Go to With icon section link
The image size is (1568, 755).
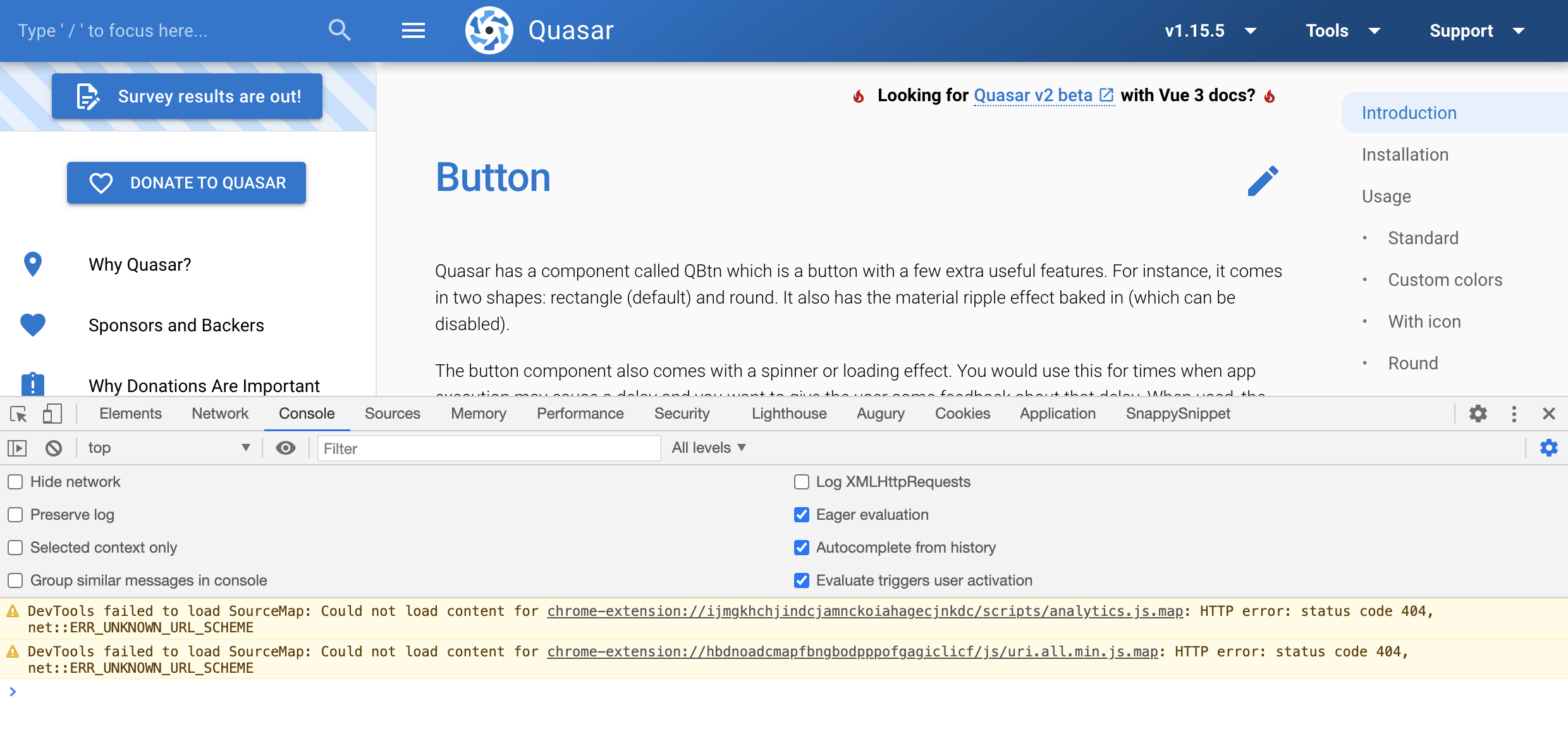tap(1424, 321)
